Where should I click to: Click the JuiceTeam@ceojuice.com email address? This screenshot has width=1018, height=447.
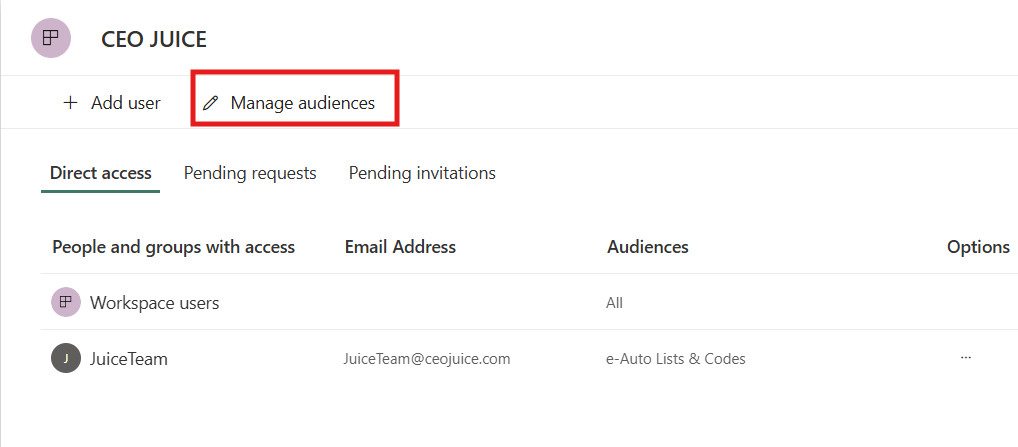click(427, 359)
